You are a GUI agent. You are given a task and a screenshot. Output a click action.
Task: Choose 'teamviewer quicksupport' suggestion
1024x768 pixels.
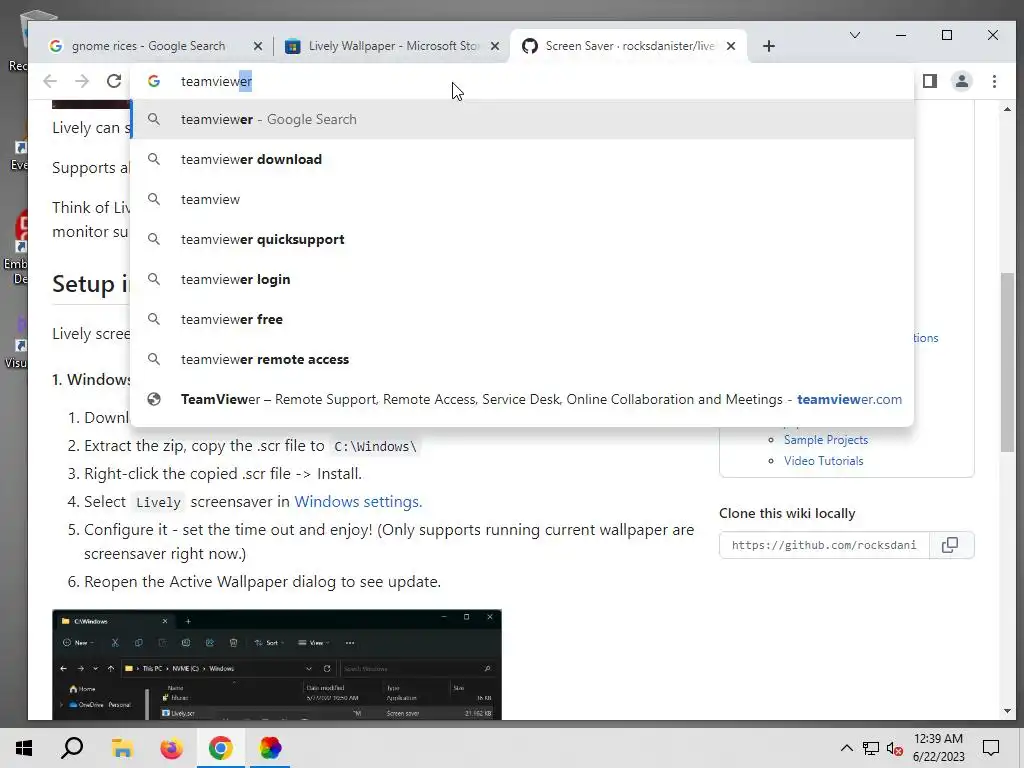point(522,239)
